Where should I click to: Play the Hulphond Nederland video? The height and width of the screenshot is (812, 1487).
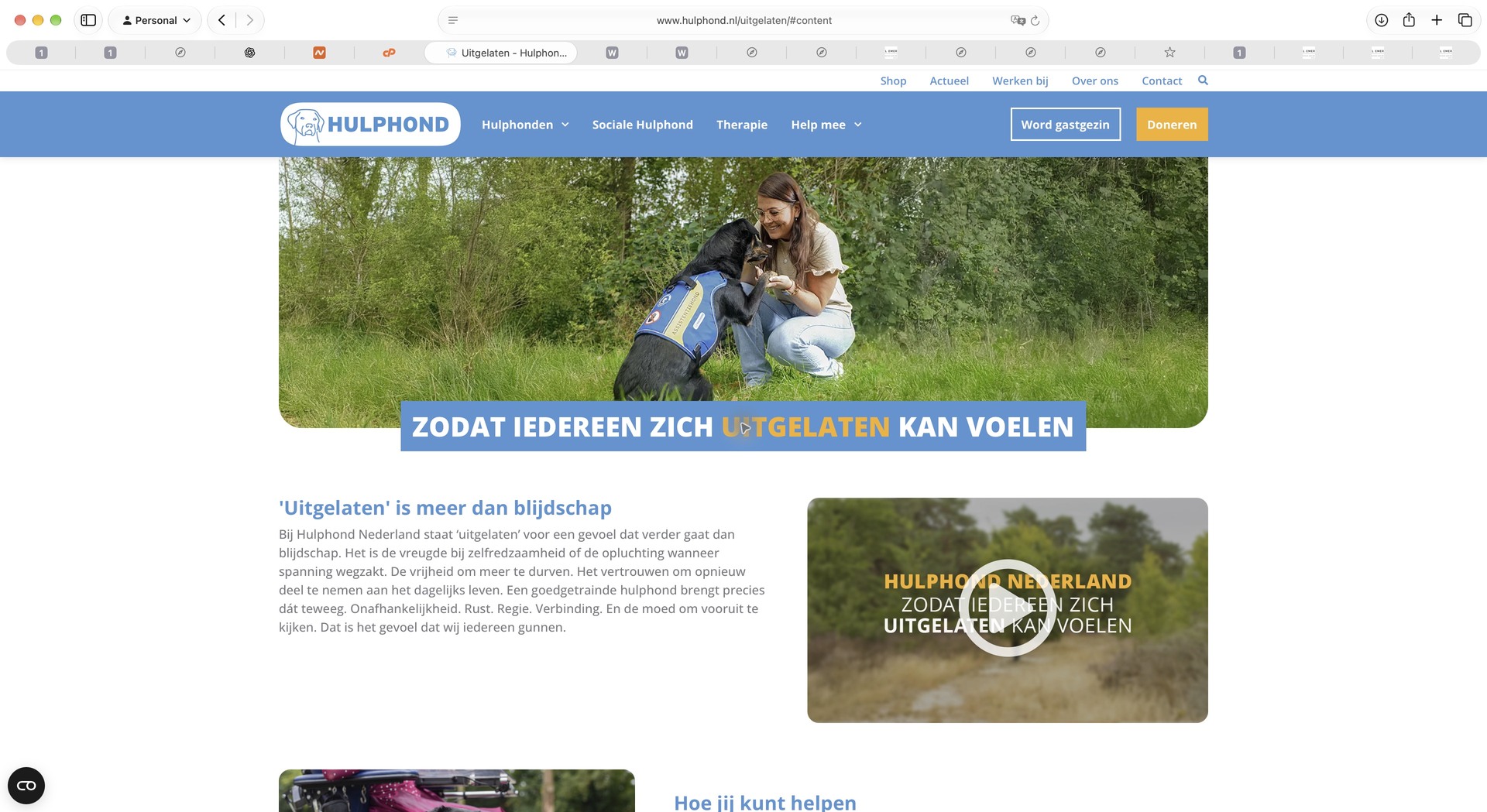1007,608
